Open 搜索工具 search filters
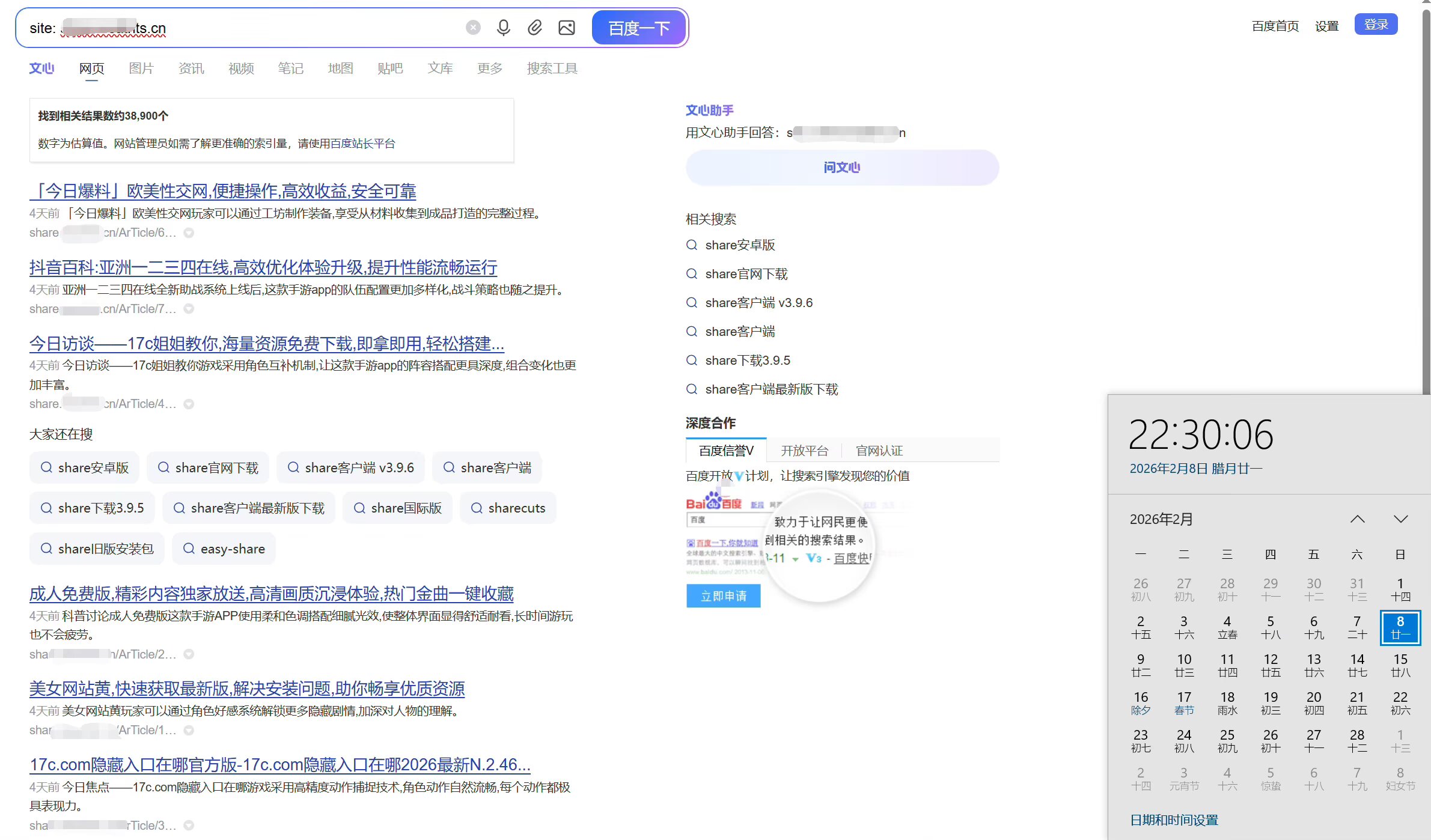This screenshot has width=1431, height=840. [552, 68]
